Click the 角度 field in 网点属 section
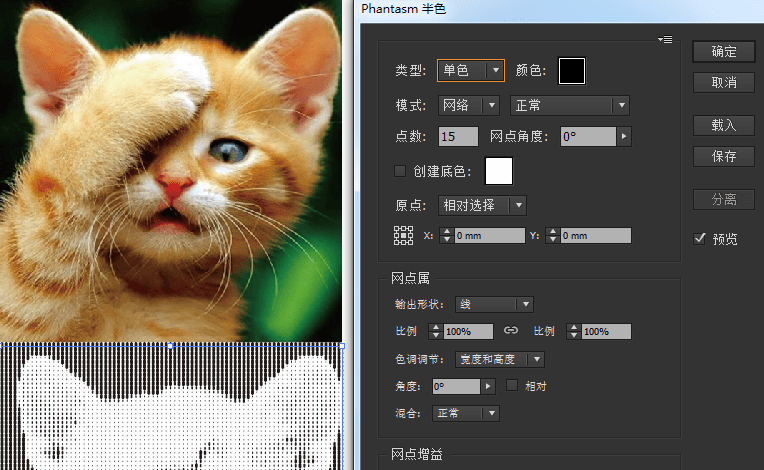The image size is (764, 470). click(456, 386)
